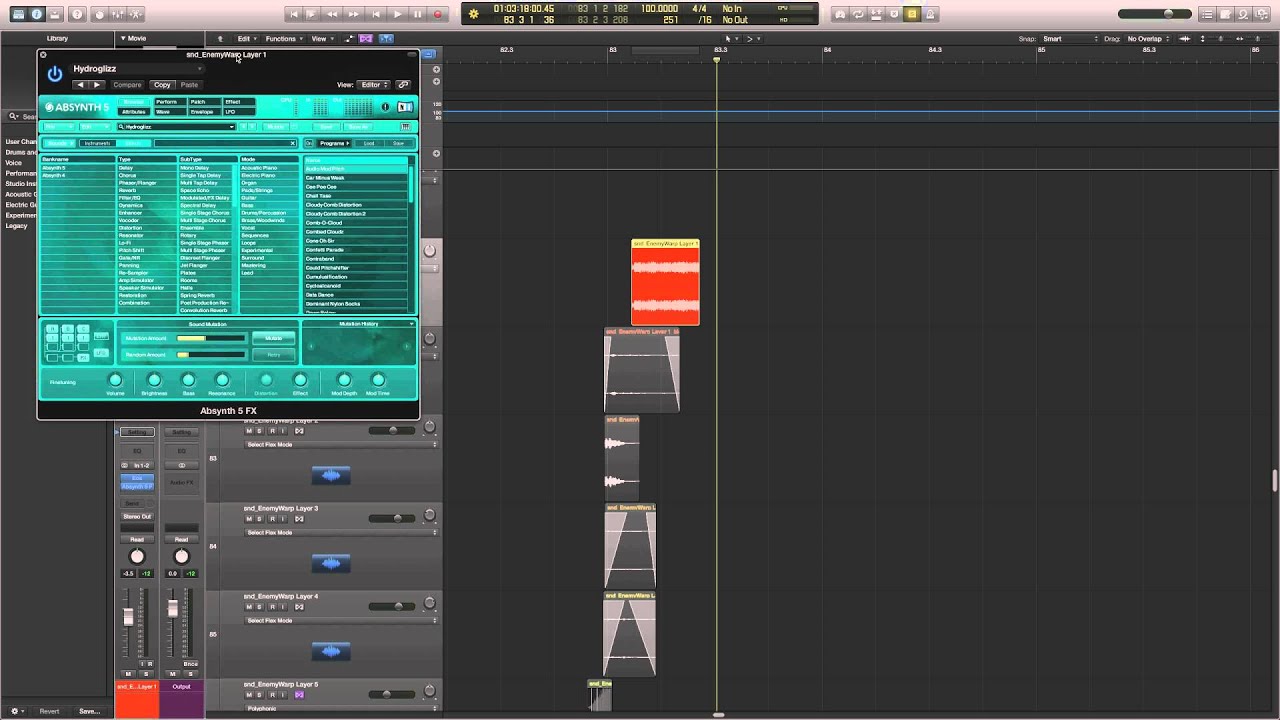Image resolution: width=1280 pixels, height=720 pixels.
Task: Mute the snd_EnemyWarp Layer 3 track
Action: point(249,519)
